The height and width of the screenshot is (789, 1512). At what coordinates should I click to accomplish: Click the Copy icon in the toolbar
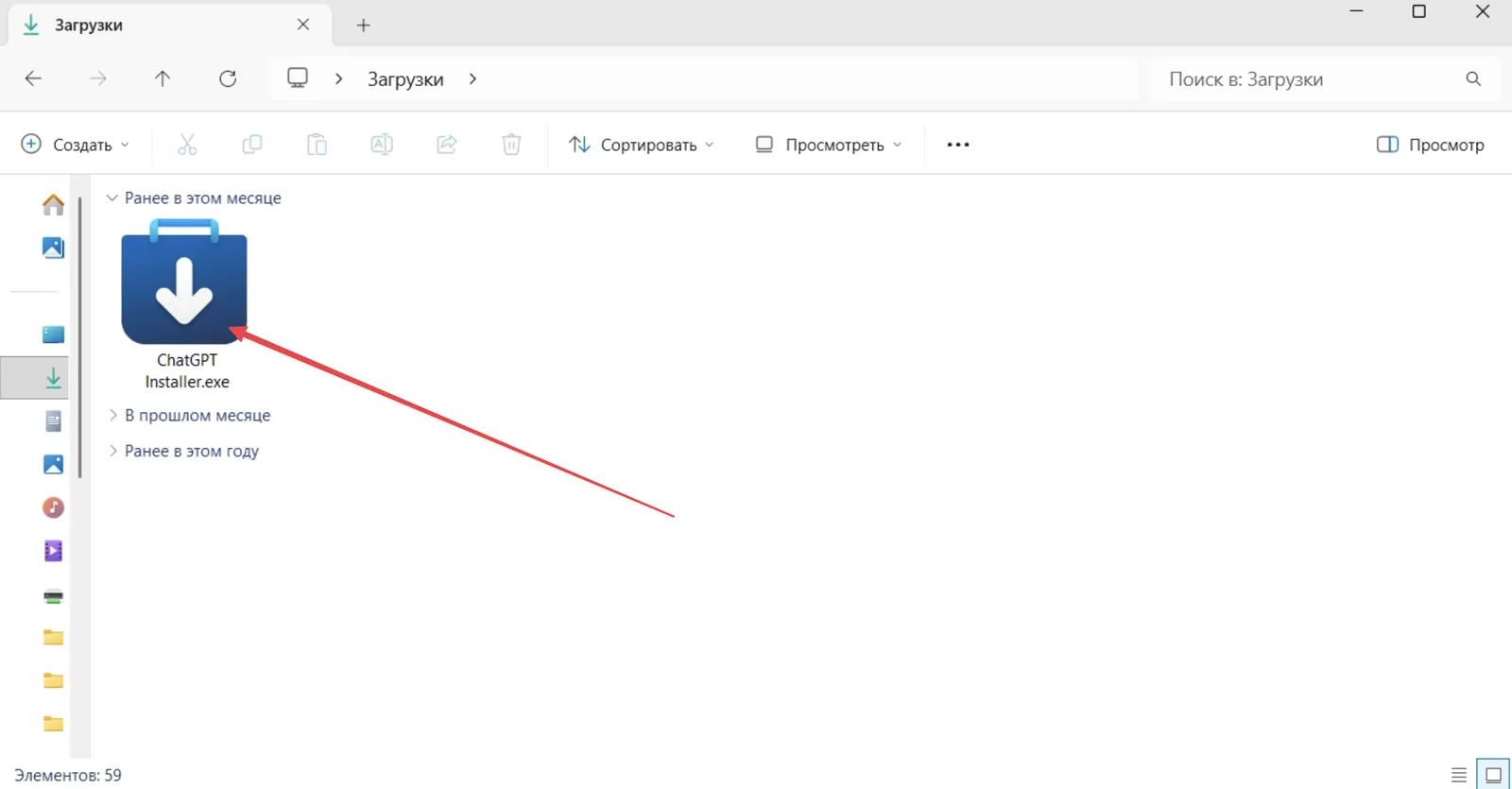[x=252, y=144]
